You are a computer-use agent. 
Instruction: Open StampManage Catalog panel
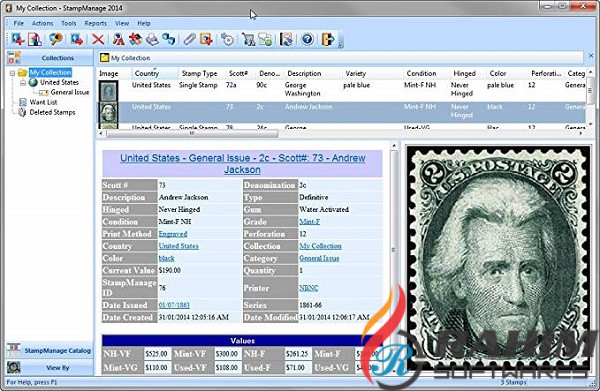49,350
